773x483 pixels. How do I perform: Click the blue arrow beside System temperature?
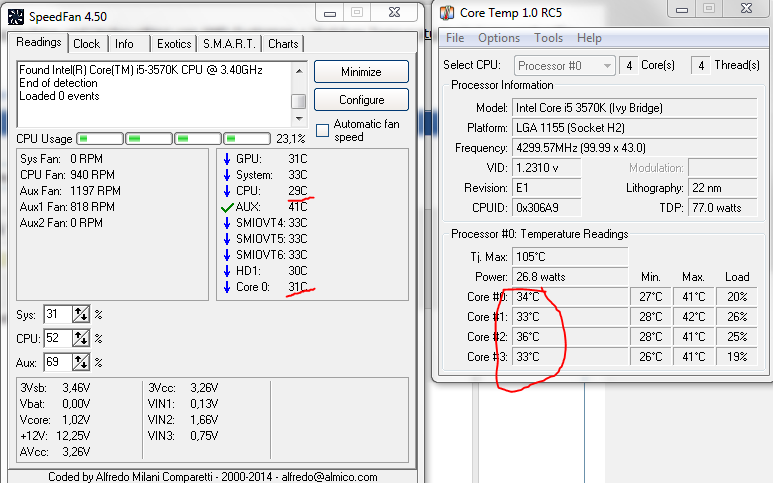[227, 175]
